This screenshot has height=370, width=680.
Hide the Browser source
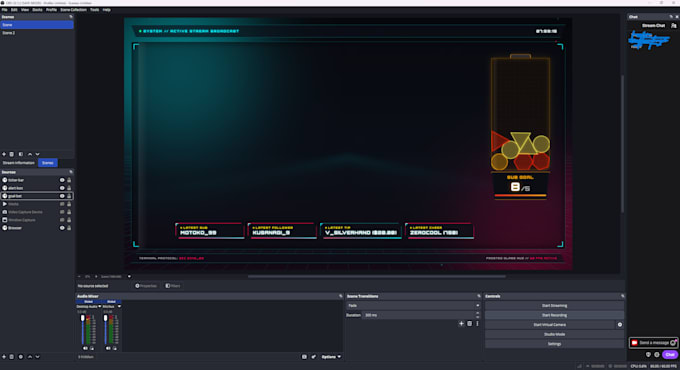pos(62,228)
